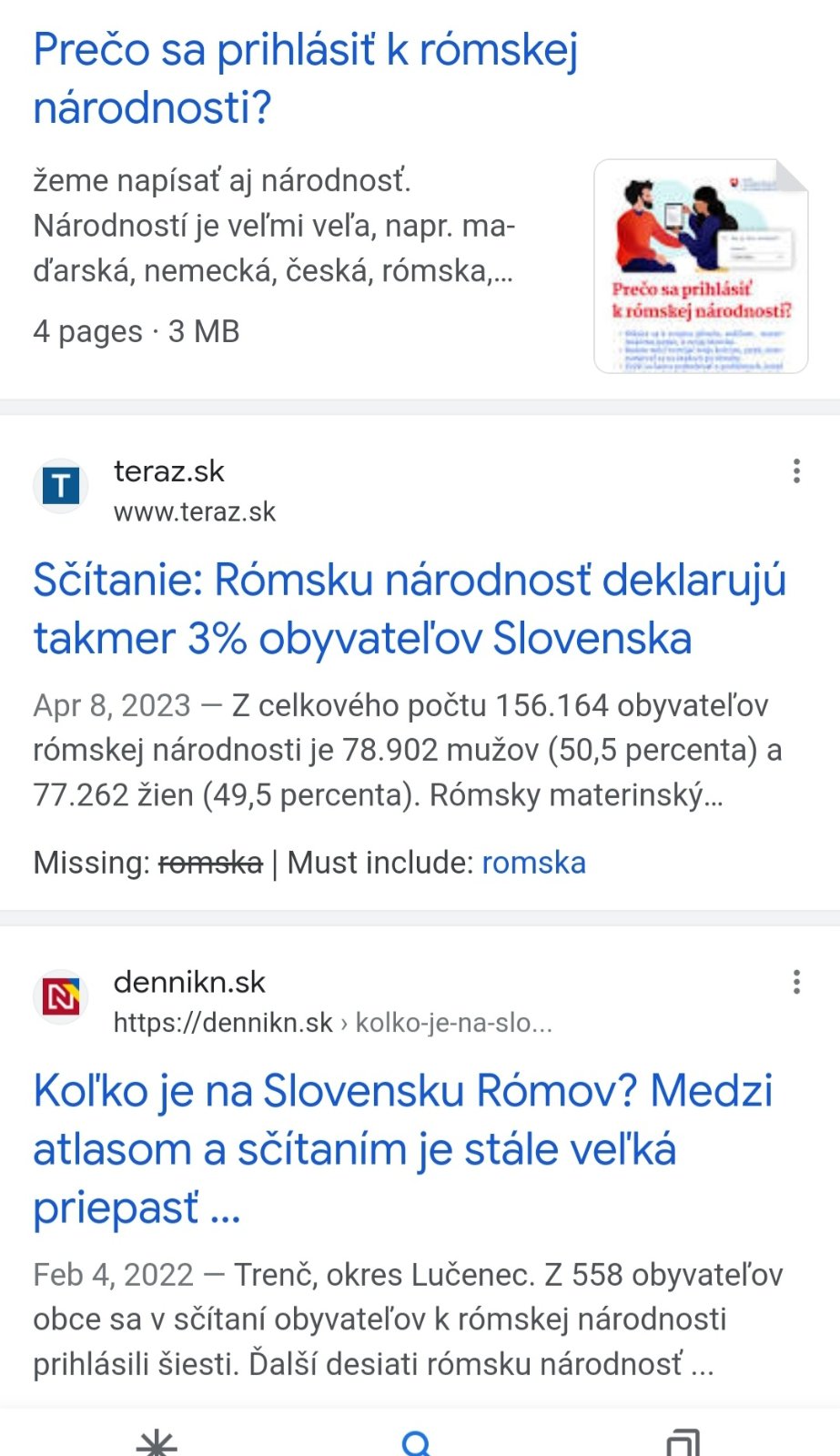The image size is (840, 1456).
Task: Open the PDF preview thumbnail image
Action: pyautogui.click(x=701, y=267)
